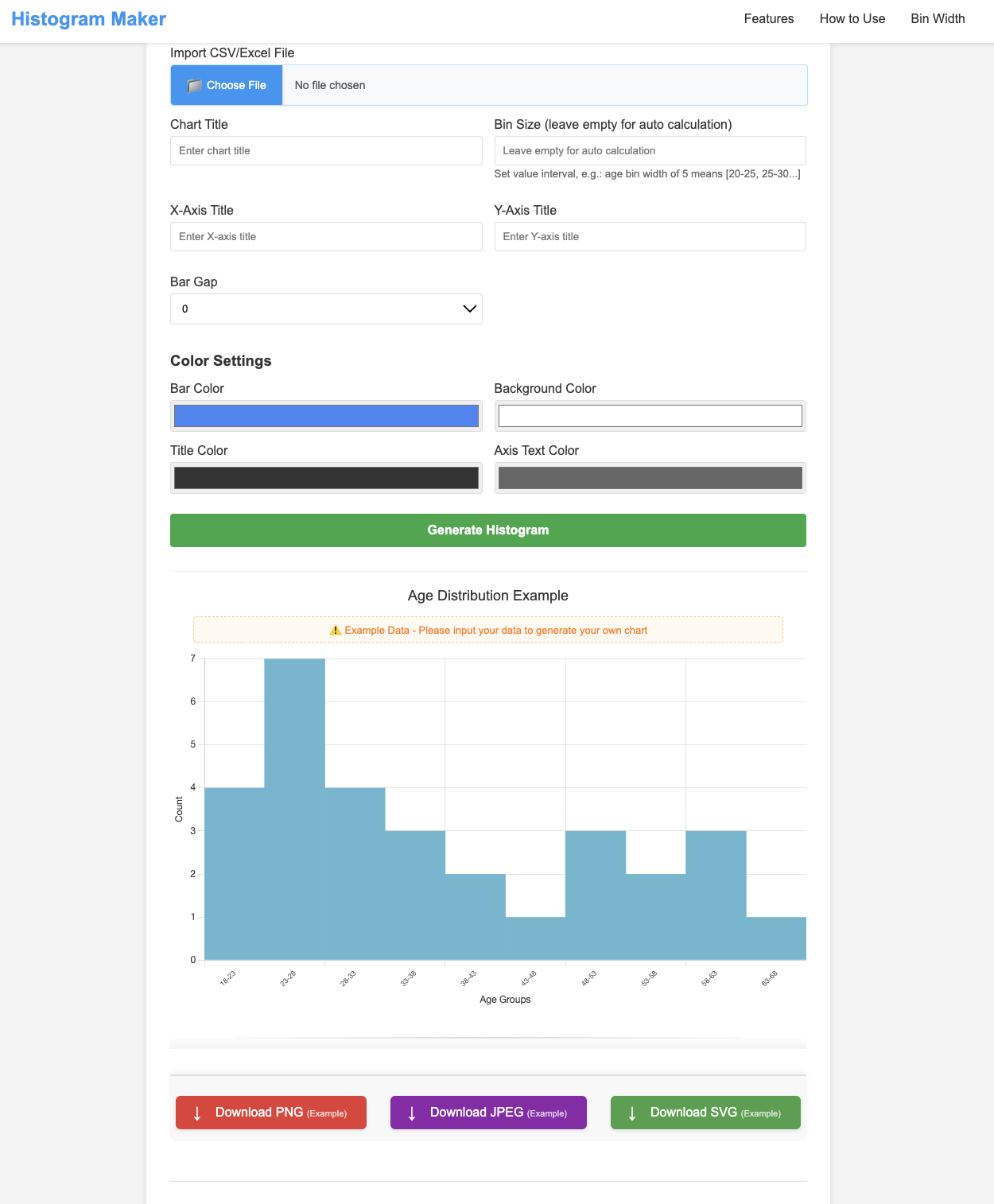
Task: Open the Bin Width page
Action: pyautogui.click(x=938, y=18)
